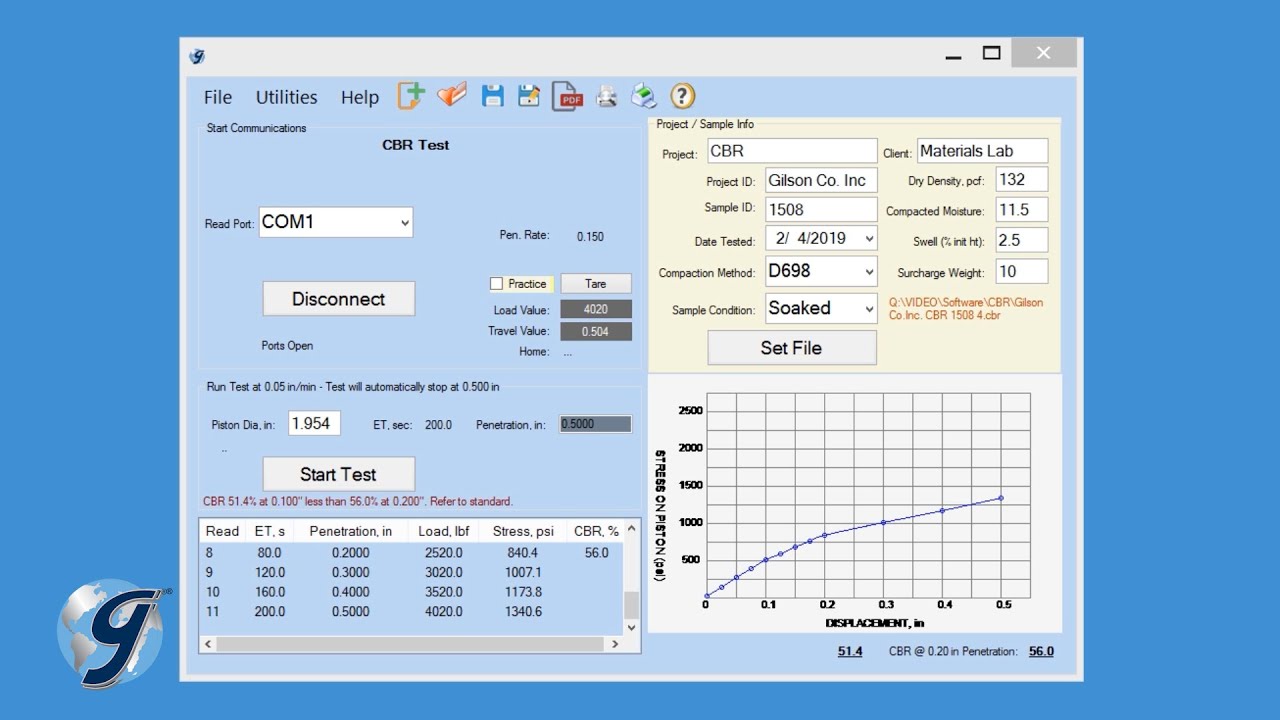This screenshot has height=720, width=1280.
Task: Select table row with load 2520.0
Action: 411,553
